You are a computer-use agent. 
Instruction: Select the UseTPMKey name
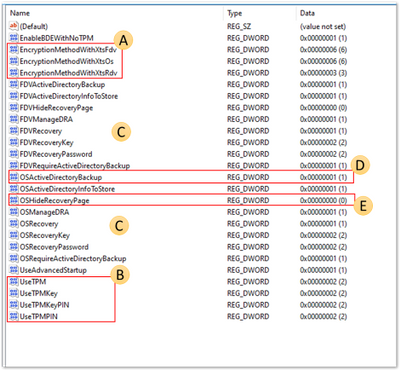coord(39,294)
